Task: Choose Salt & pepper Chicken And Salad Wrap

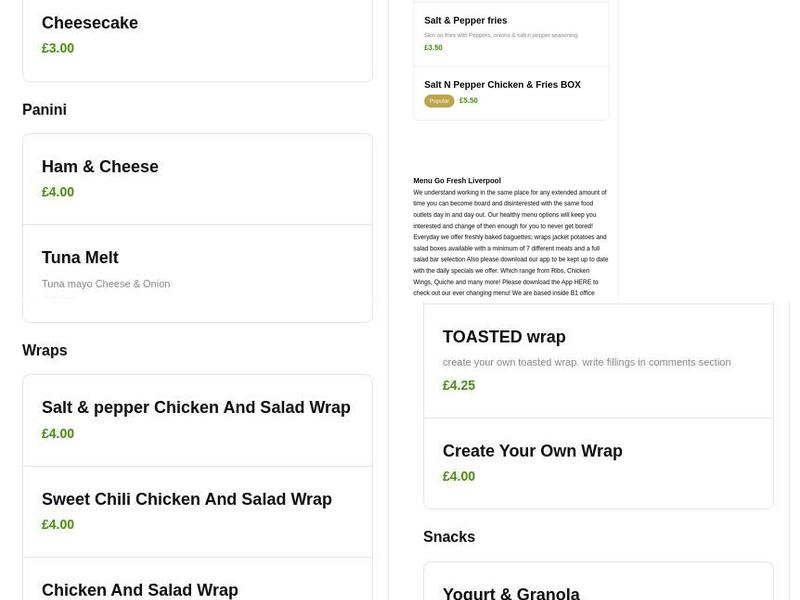Action: point(195,407)
